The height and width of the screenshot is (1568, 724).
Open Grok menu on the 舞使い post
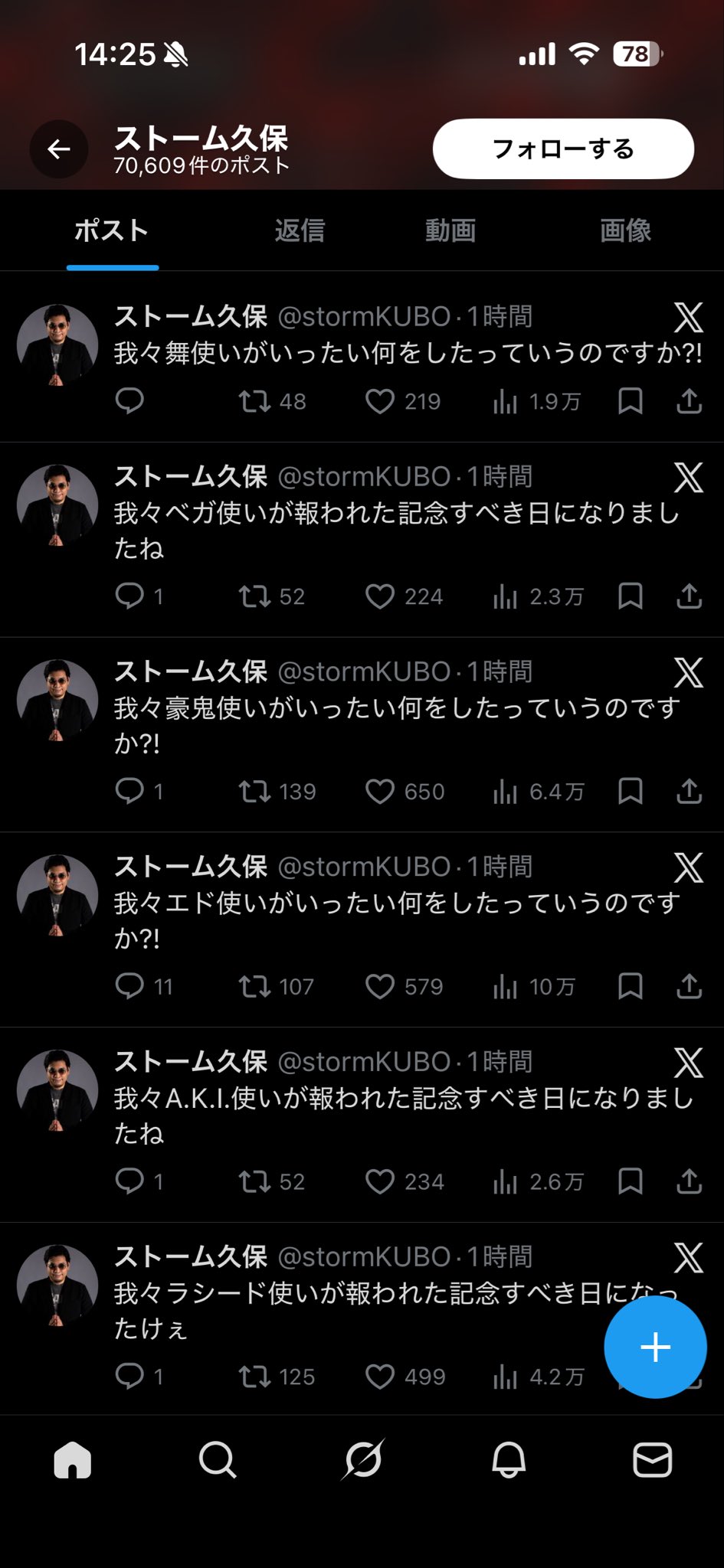click(x=688, y=317)
